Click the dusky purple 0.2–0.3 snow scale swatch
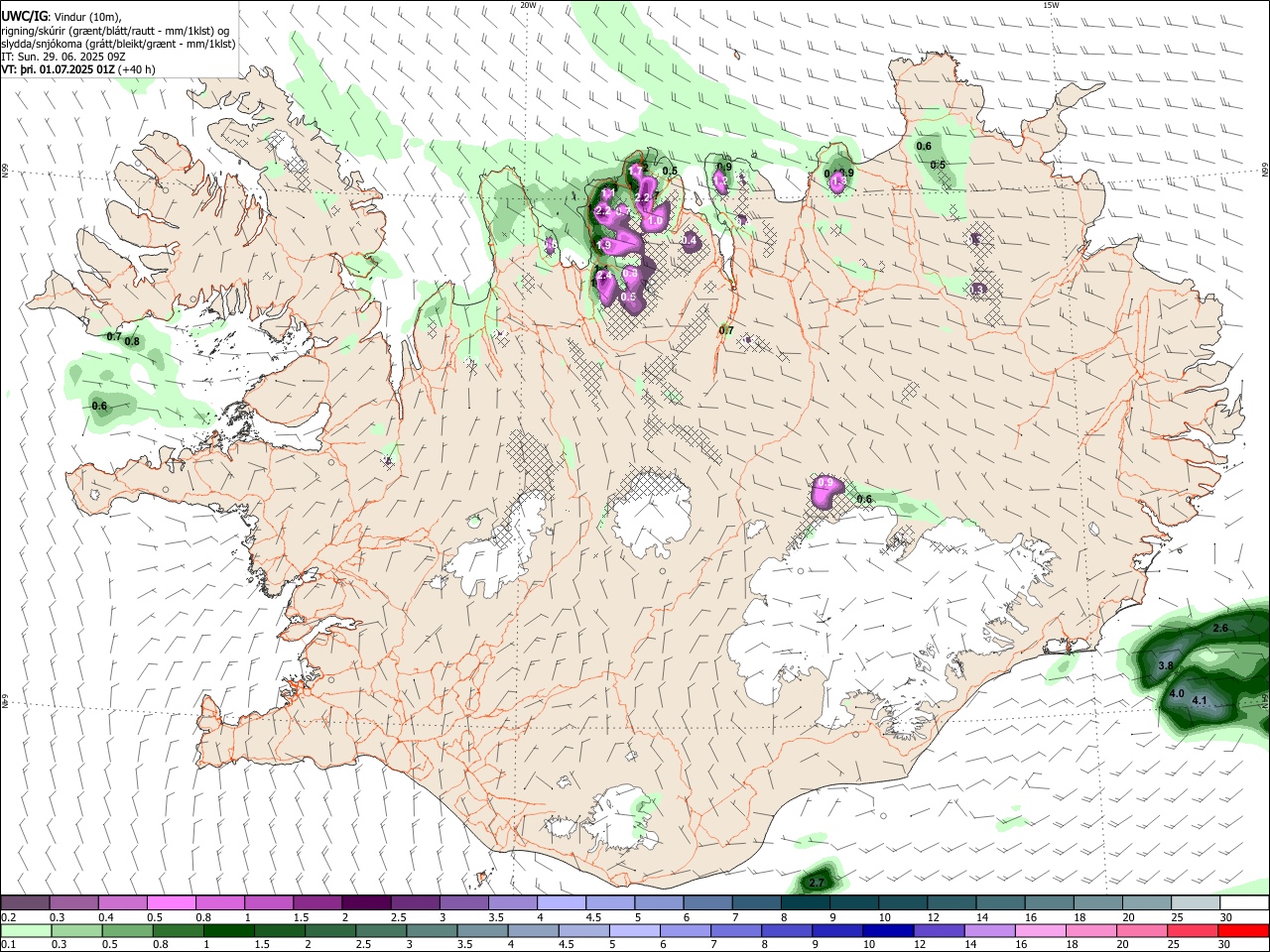1270x952 pixels. [x=27, y=902]
